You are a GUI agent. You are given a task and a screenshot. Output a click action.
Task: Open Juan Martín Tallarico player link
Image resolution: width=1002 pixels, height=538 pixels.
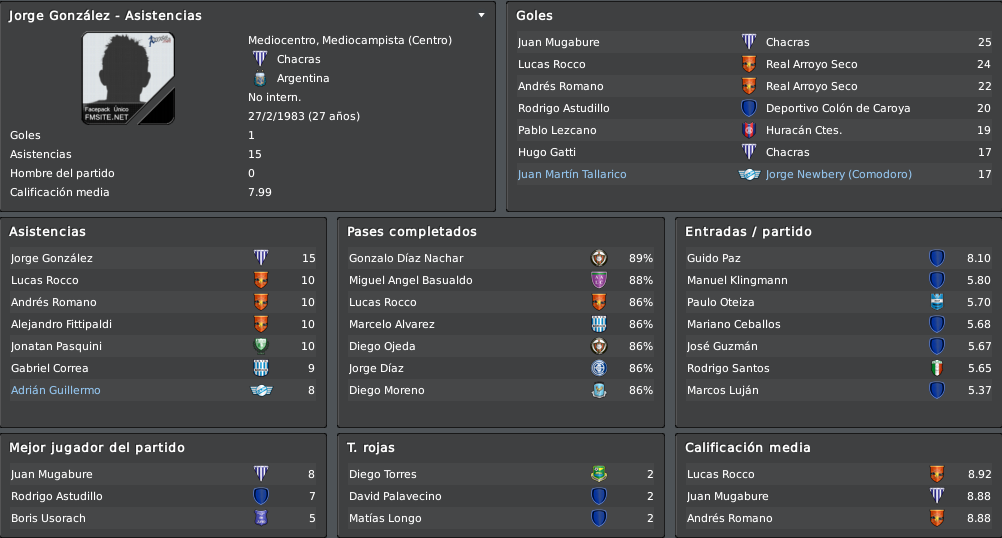(x=572, y=174)
